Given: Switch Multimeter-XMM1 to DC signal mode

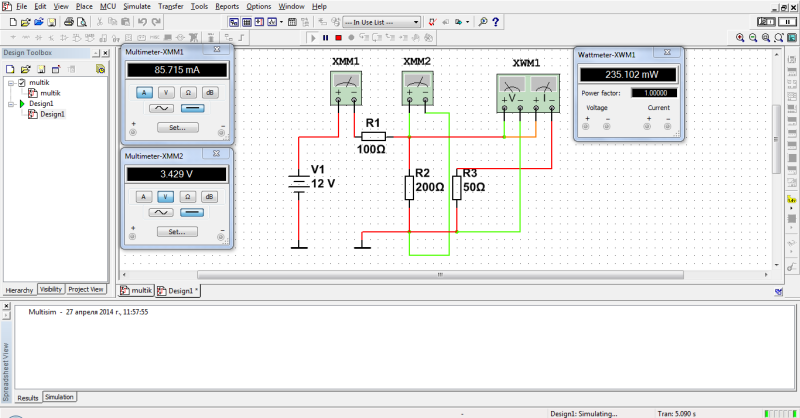Looking at the screenshot, I should (192, 108).
